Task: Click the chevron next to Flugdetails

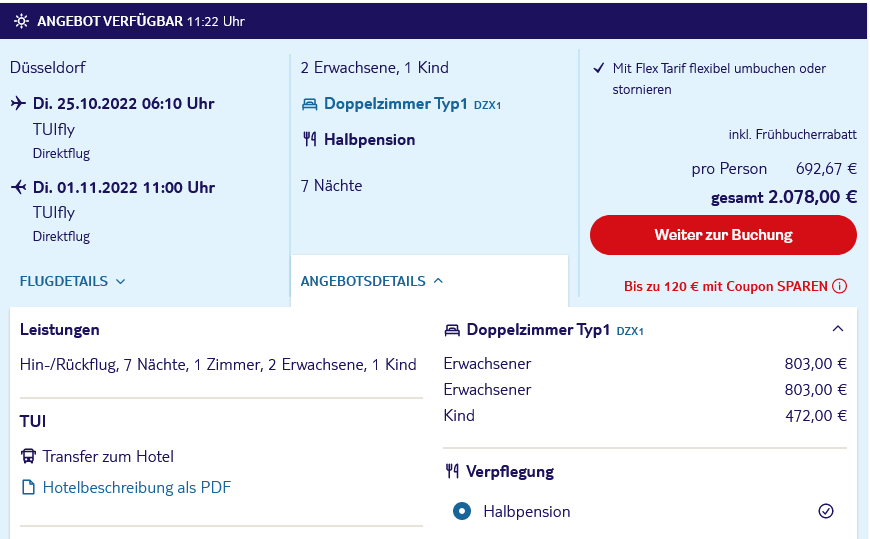Action: [120, 281]
